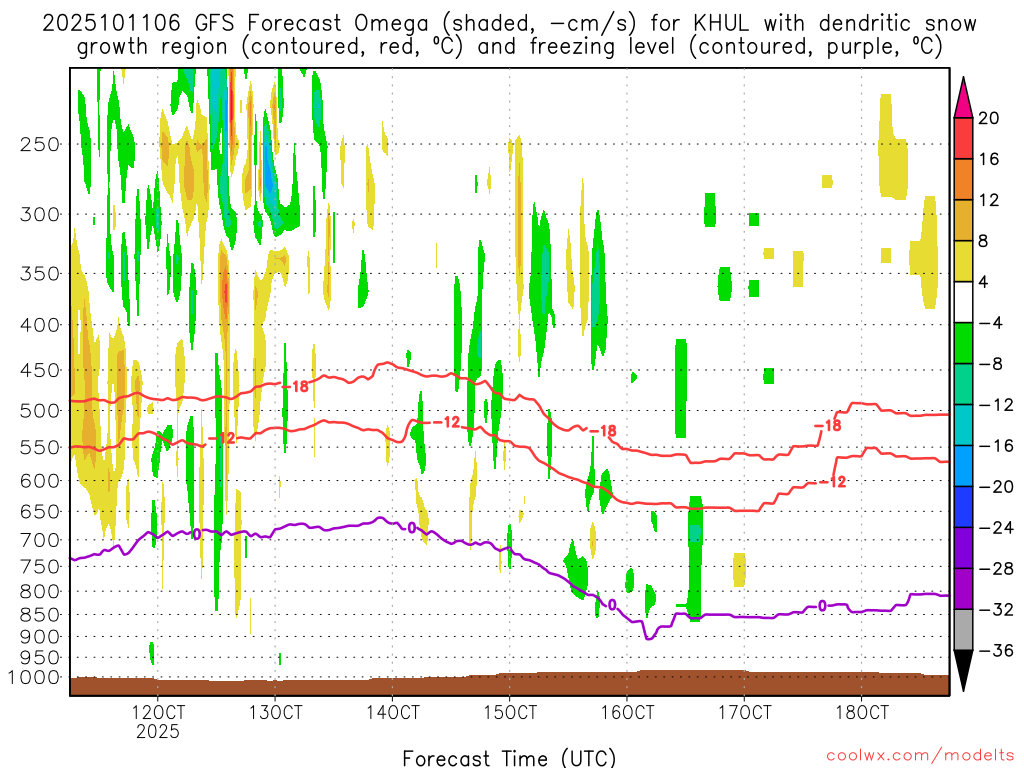Click the blue colorbar segment between -20 and -24

point(963,507)
